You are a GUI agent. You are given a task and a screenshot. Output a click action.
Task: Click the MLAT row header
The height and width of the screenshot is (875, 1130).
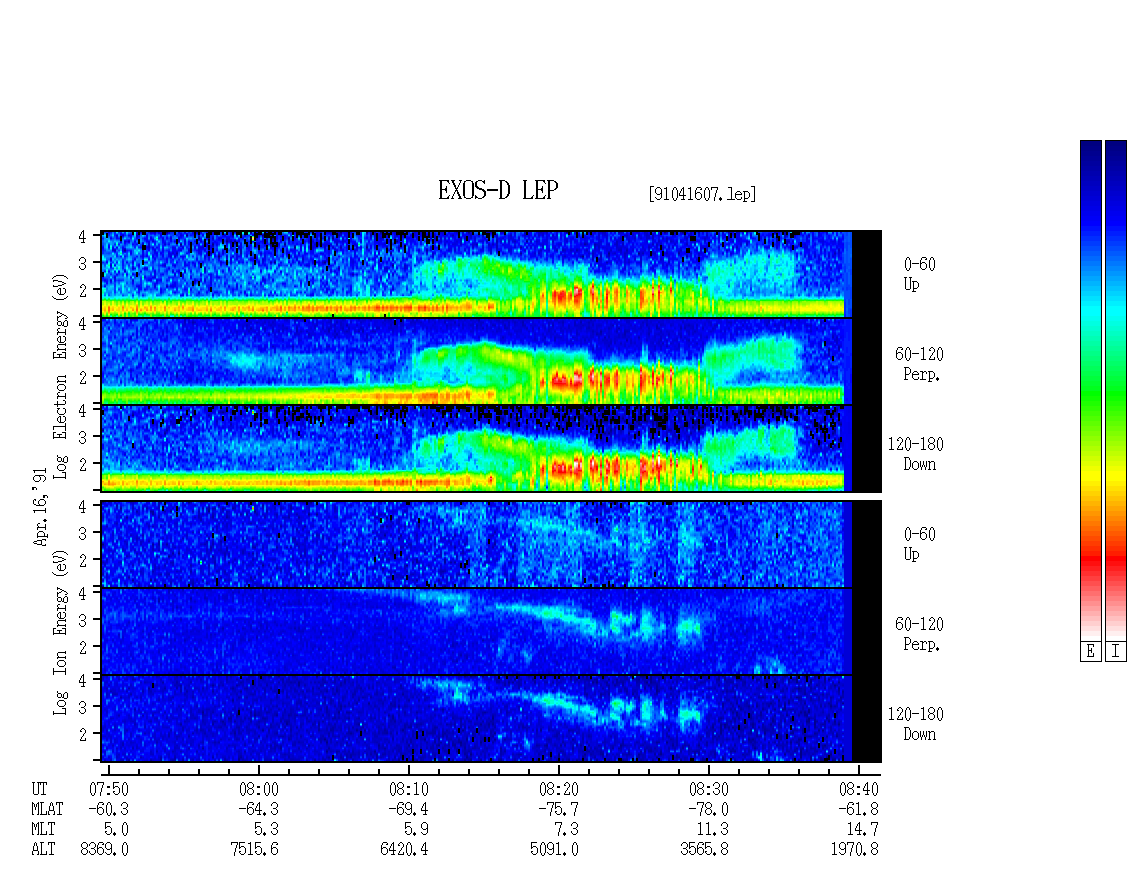(x=47, y=809)
